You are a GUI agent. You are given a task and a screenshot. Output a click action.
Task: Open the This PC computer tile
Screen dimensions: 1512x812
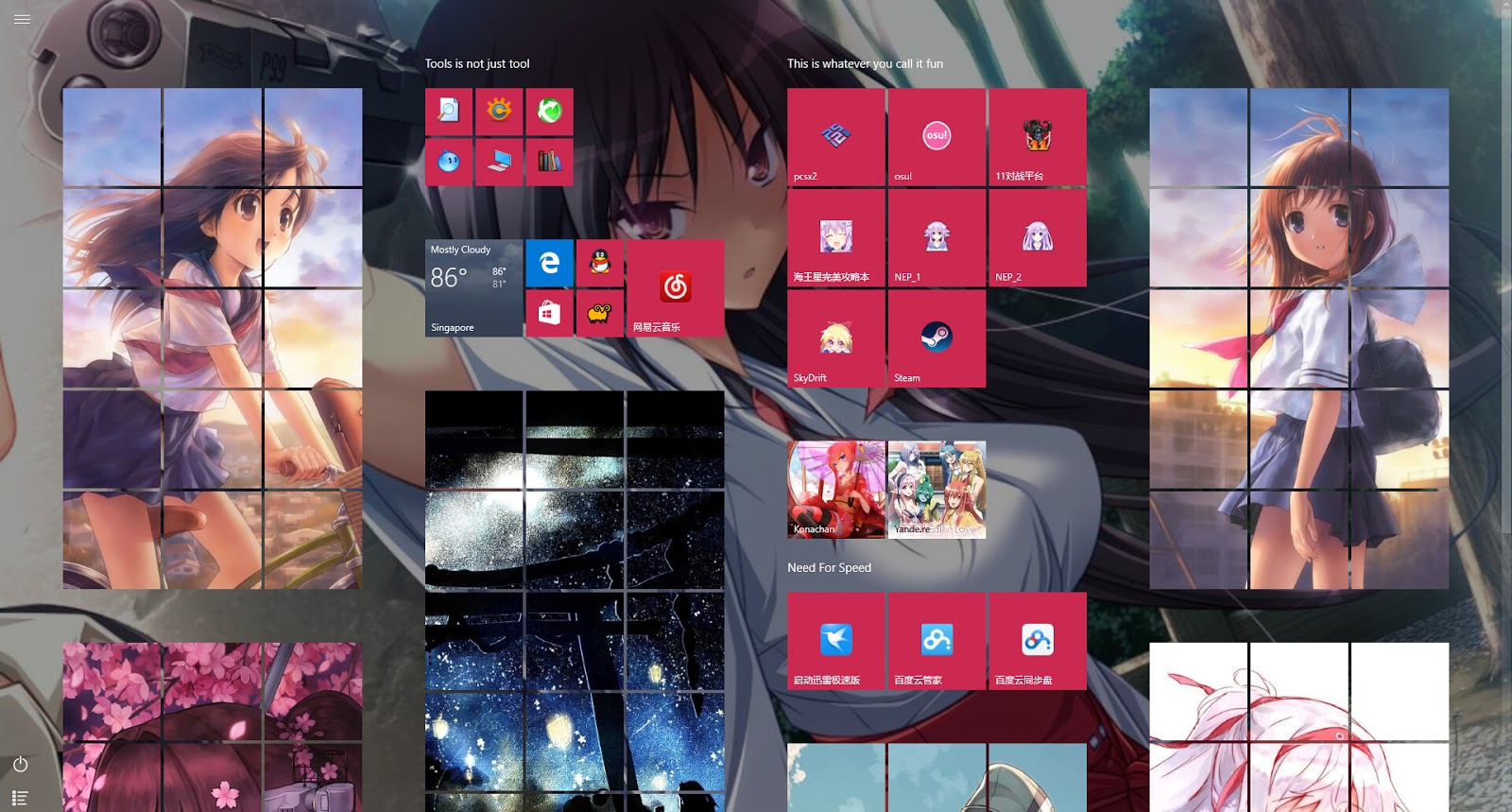[x=499, y=163]
